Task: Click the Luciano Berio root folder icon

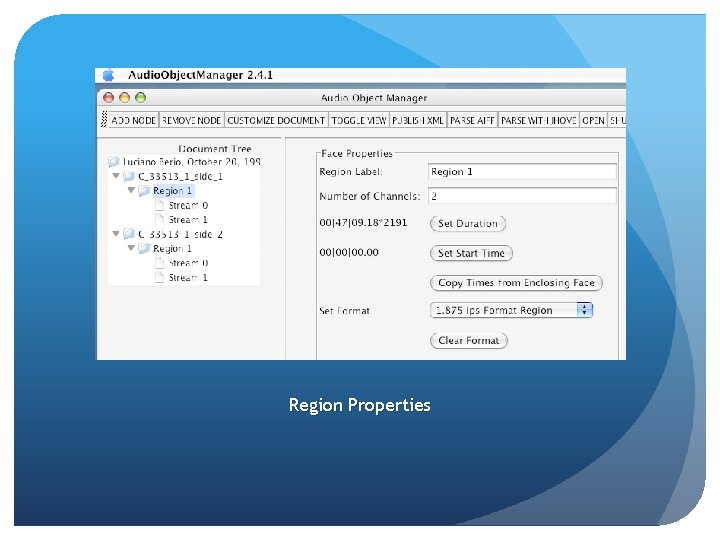Action: pos(114,162)
